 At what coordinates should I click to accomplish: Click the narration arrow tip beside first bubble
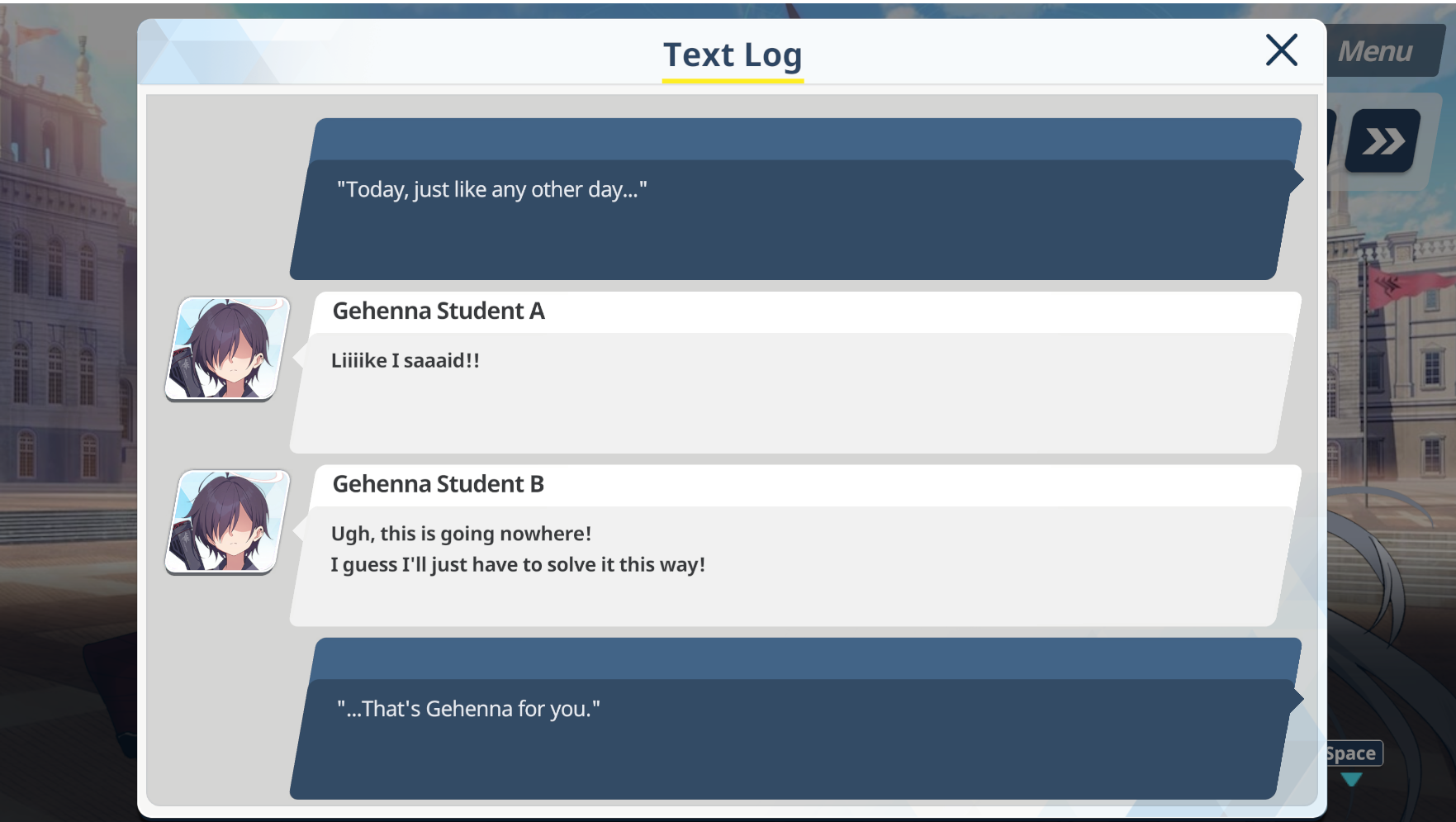(1297, 180)
